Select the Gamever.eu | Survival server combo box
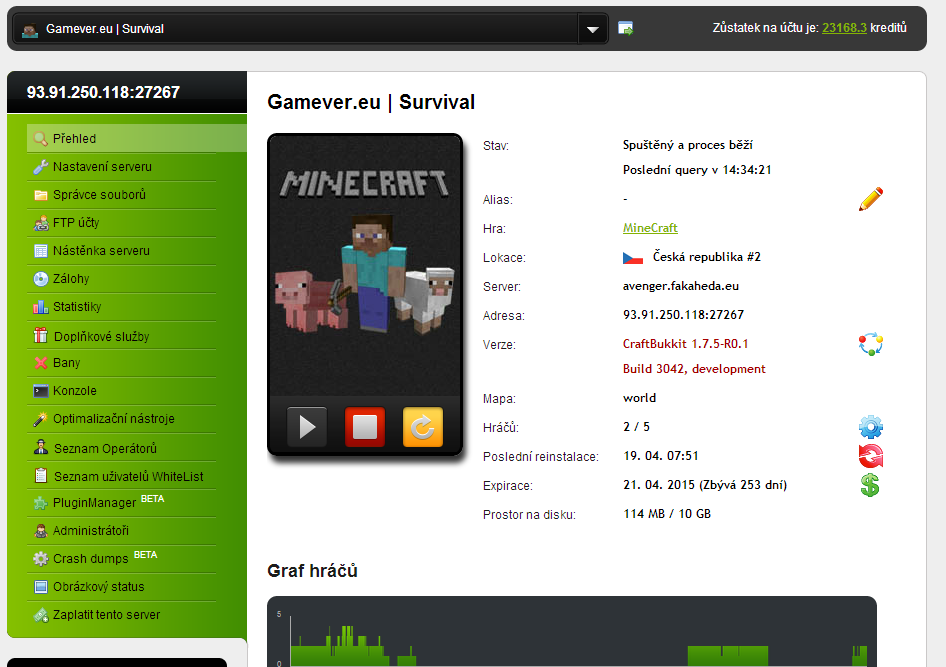The height and width of the screenshot is (667, 946). (310, 29)
